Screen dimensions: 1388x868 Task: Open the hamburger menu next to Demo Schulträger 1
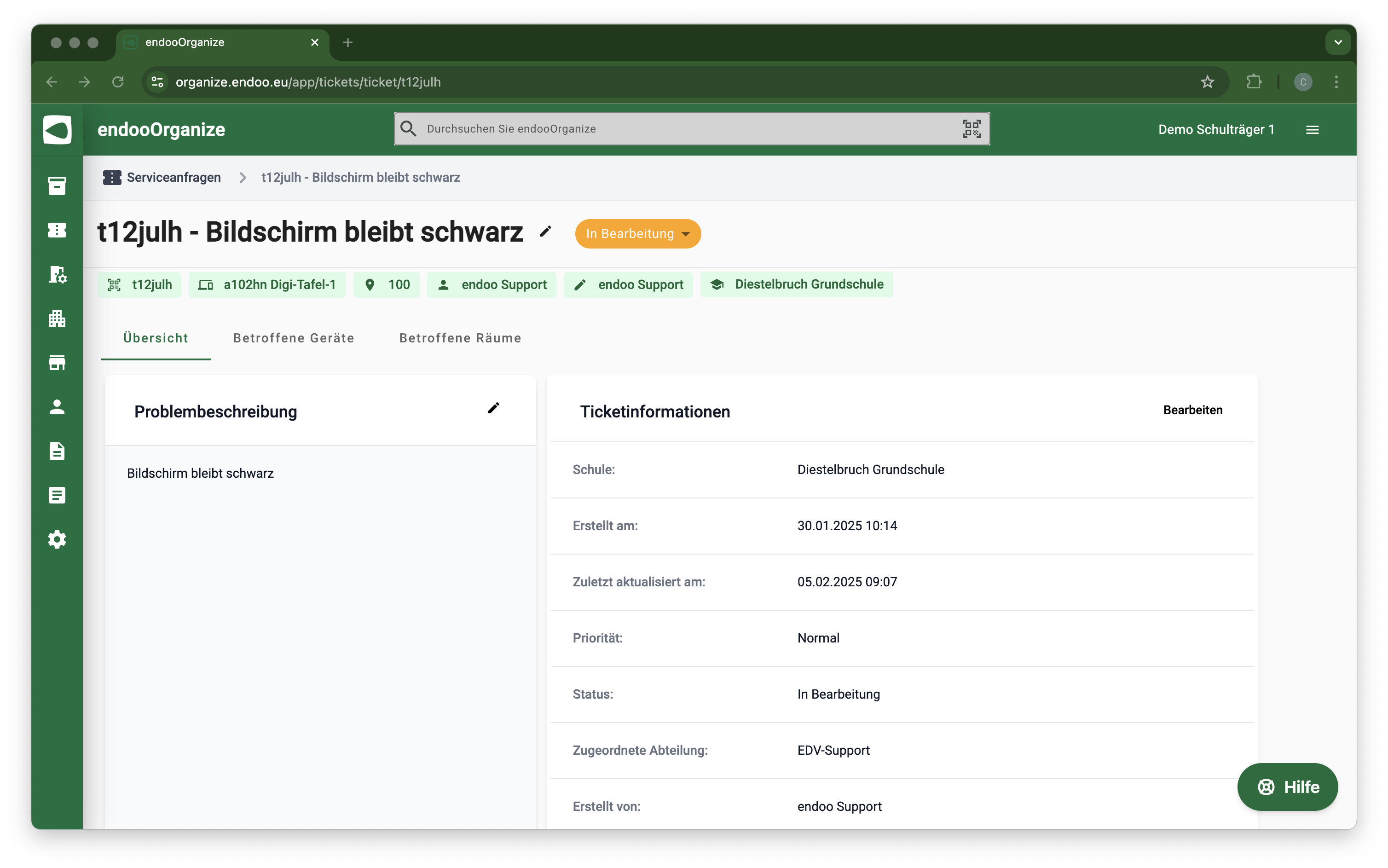(x=1312, y=130)
